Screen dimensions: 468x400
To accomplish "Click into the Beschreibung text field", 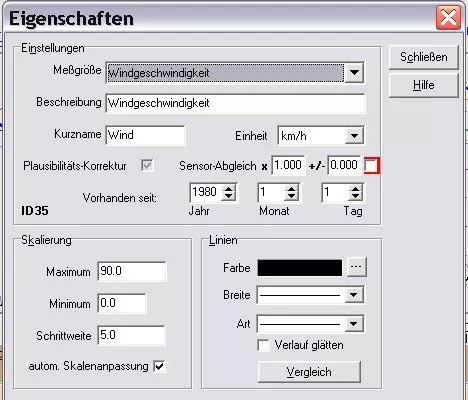I will (235, 103).
